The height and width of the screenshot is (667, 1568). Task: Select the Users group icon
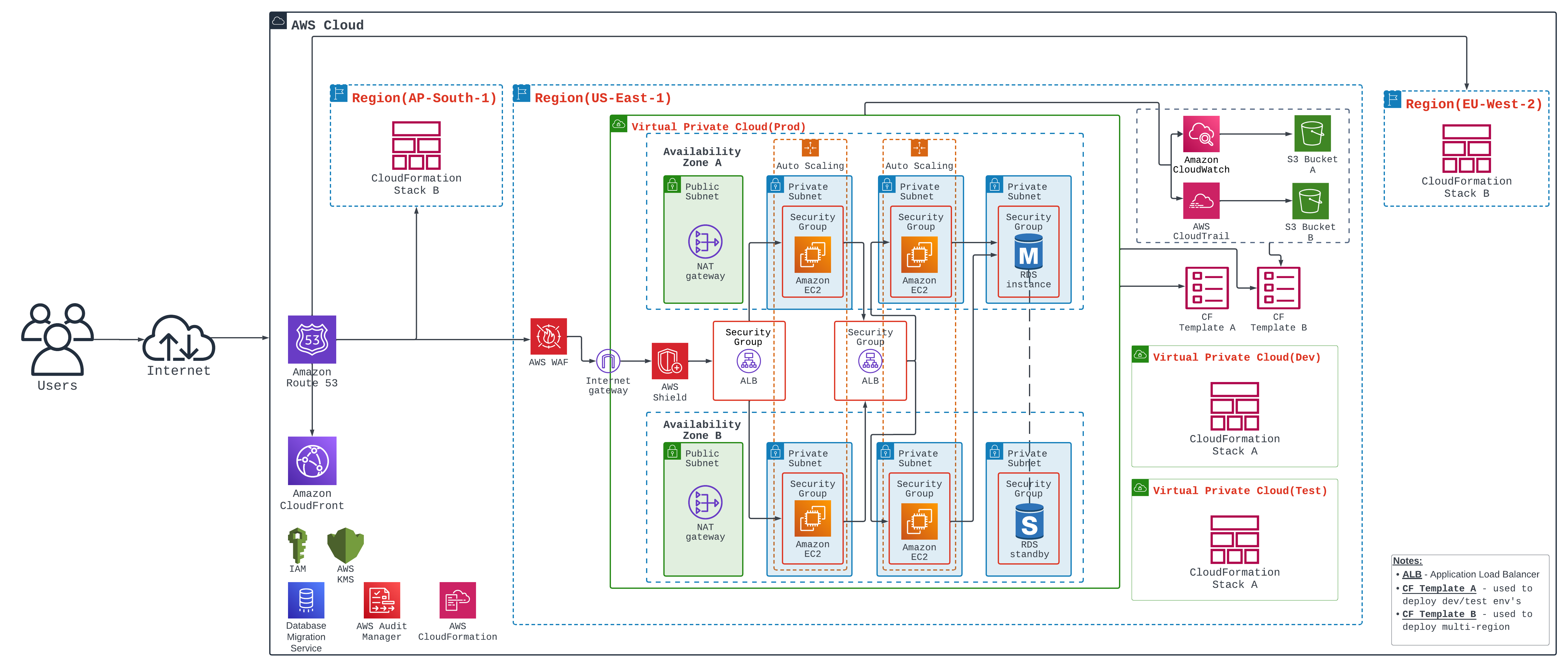pyautogui.click(x=57, y=339)
